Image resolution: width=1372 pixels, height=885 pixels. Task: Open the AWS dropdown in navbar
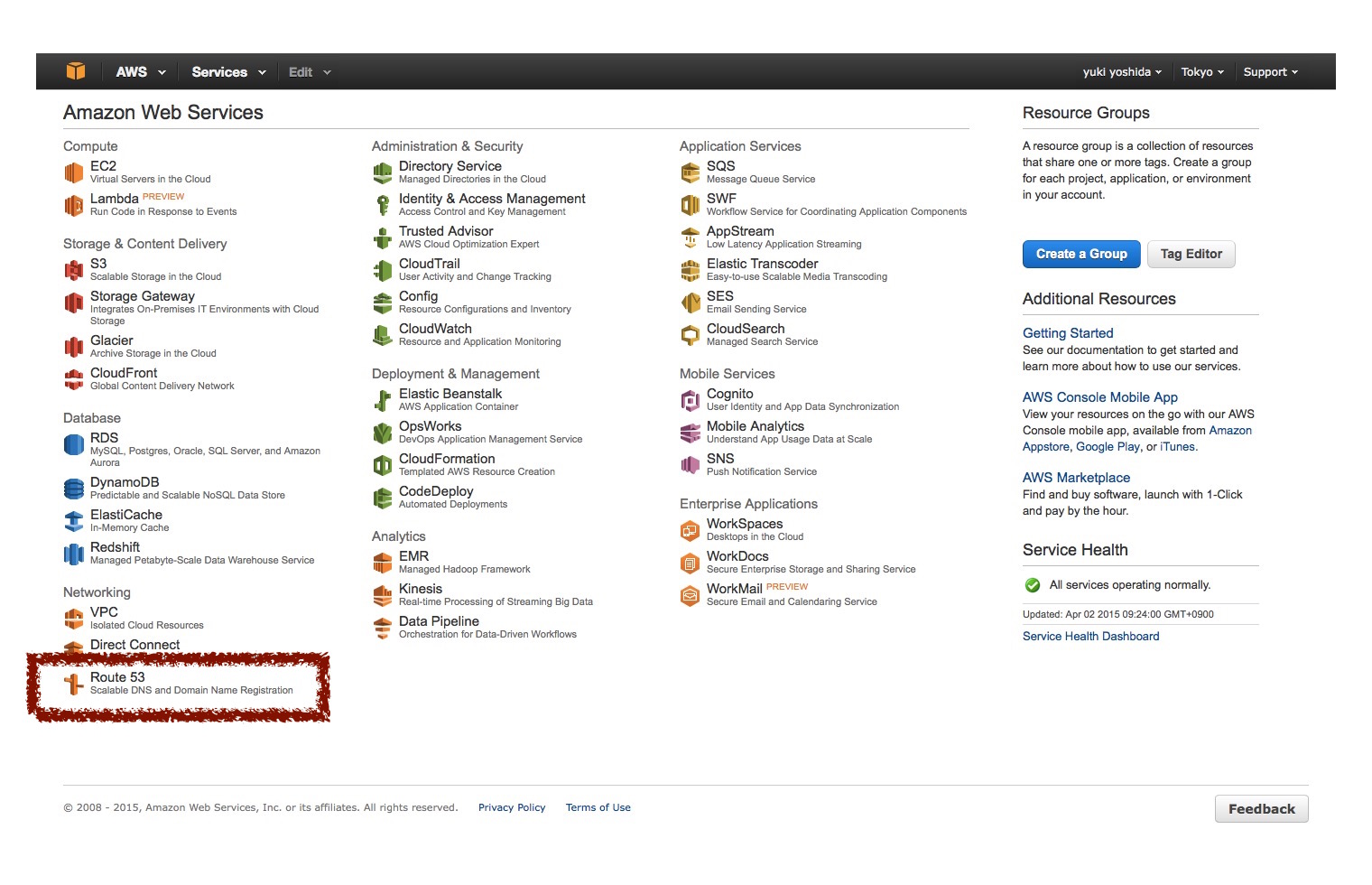click(141, 71)
